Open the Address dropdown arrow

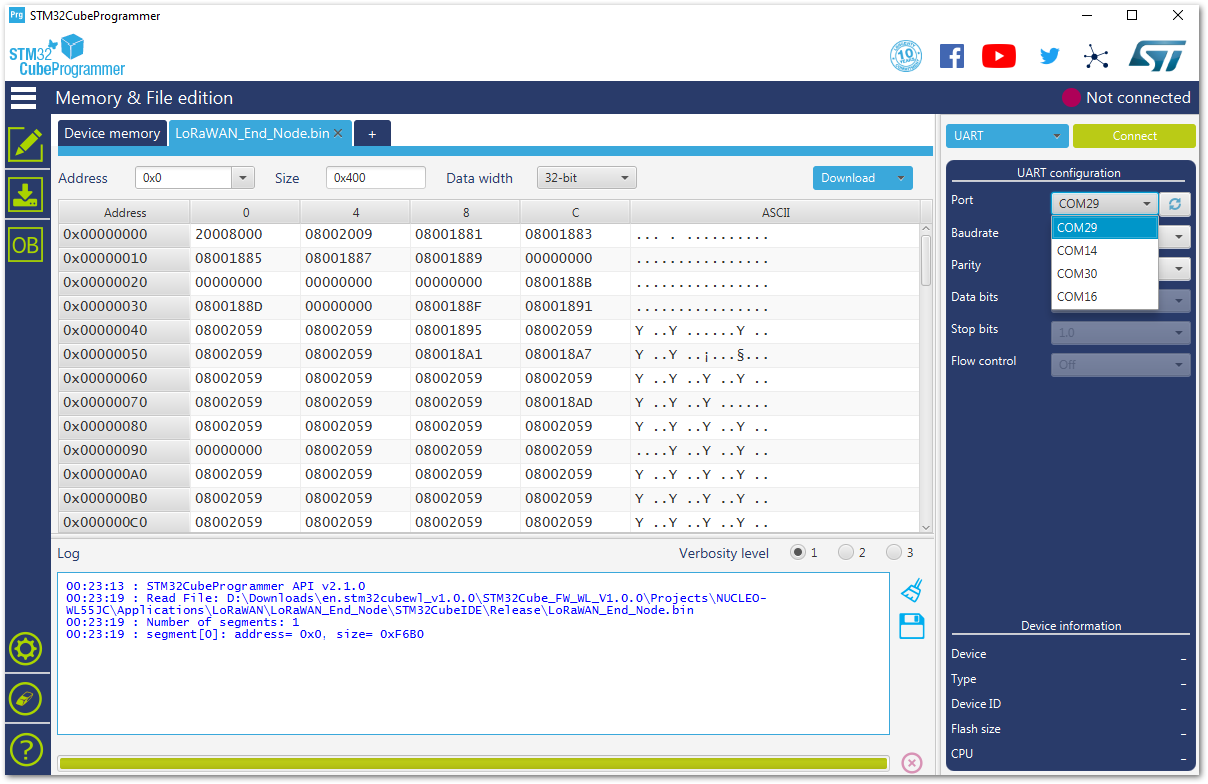pyautogui.click(x=243, y=178)
